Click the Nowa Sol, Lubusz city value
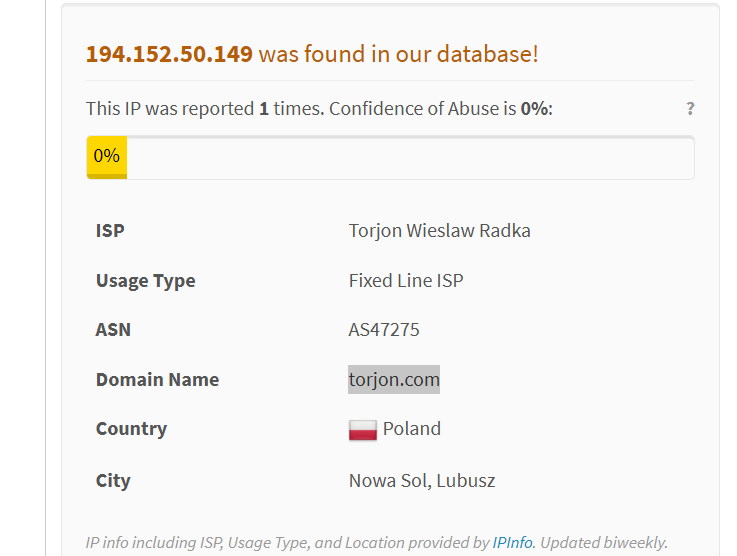This screenshot has height=556, width=737. point(422,481)
